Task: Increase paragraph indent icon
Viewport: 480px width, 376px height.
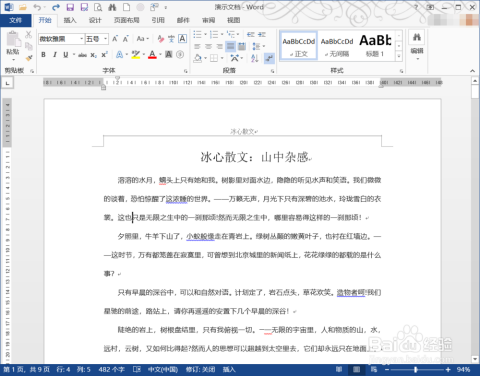Action: point(262,34)
